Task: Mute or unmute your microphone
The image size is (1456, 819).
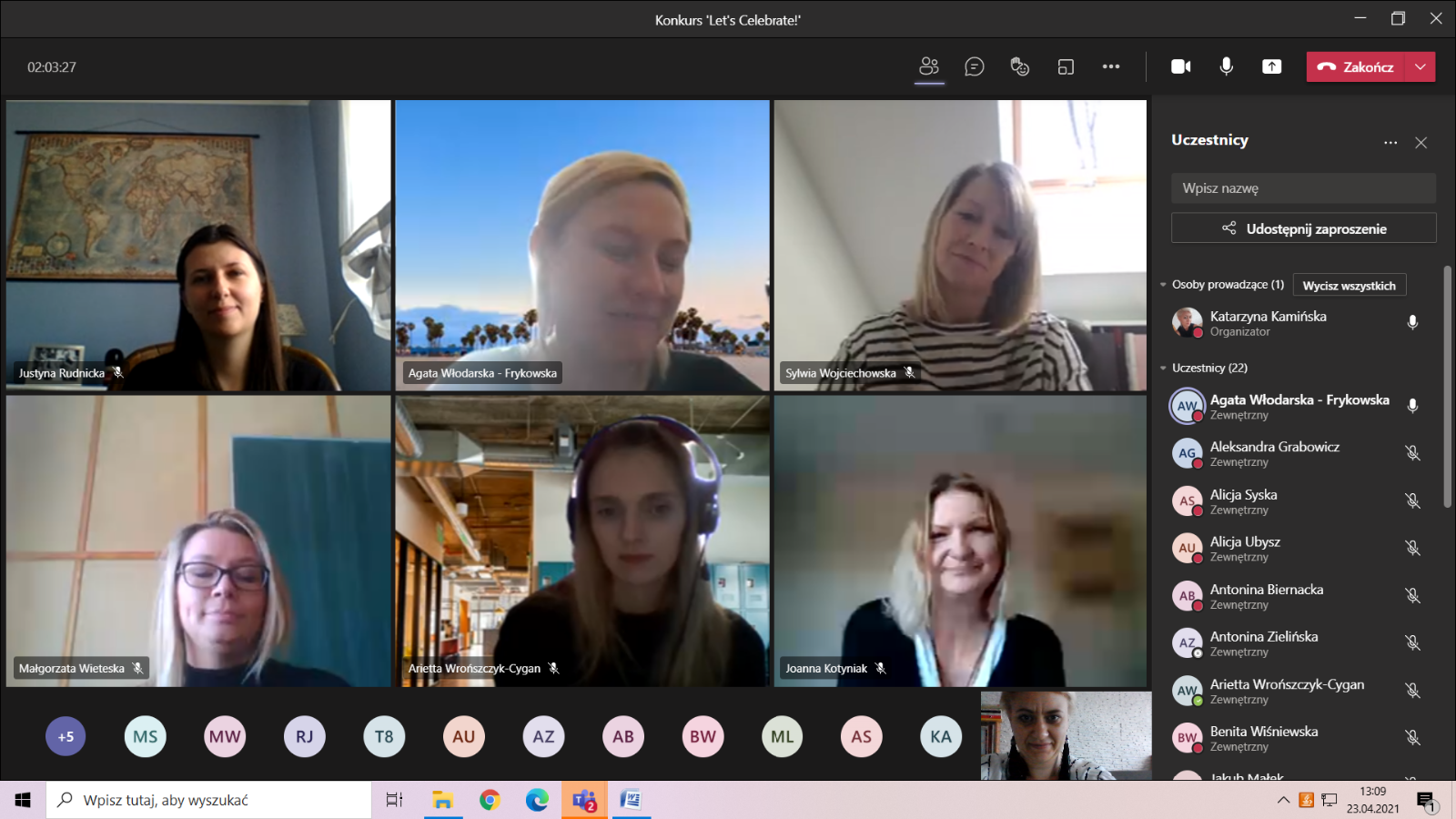Action: [1227, 66]
